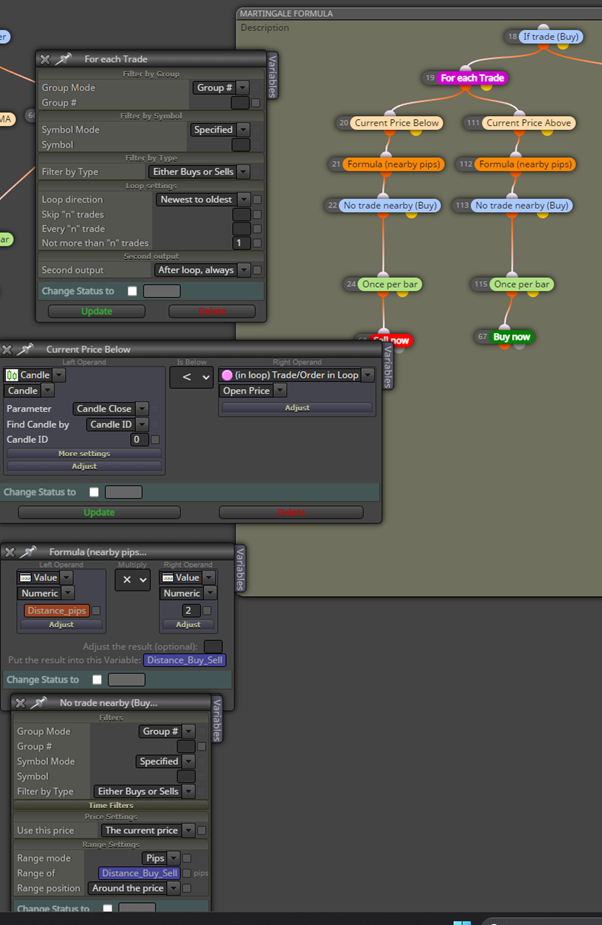Open Second output After loop, always dropdown

(x=202, y=270)
